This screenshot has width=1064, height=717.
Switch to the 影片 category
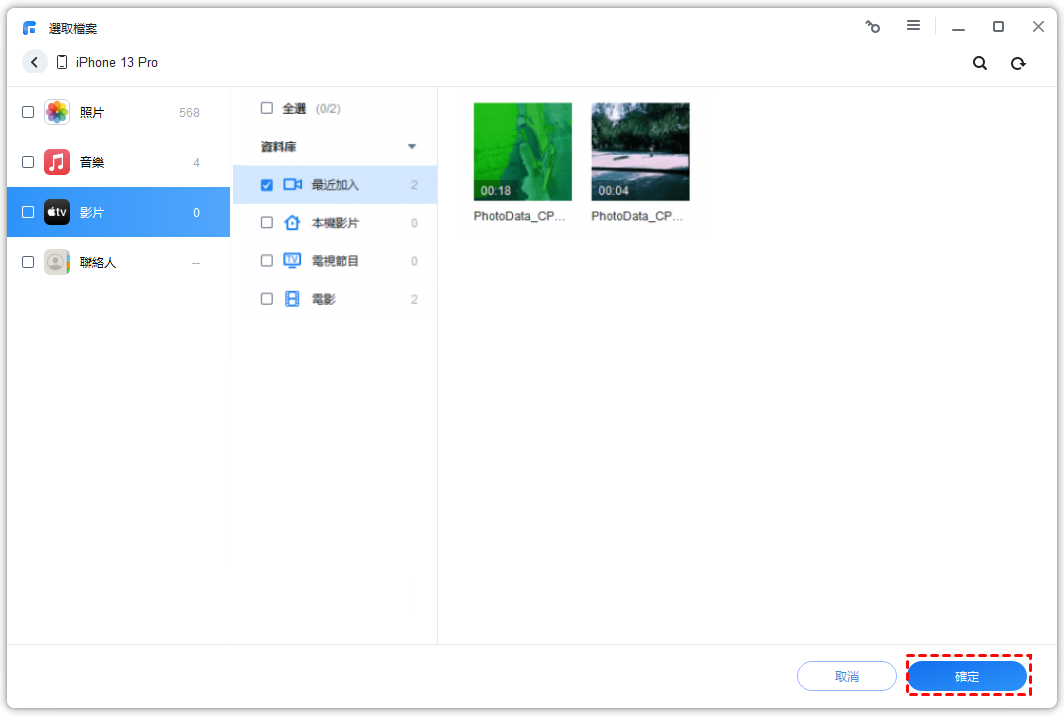92,212
